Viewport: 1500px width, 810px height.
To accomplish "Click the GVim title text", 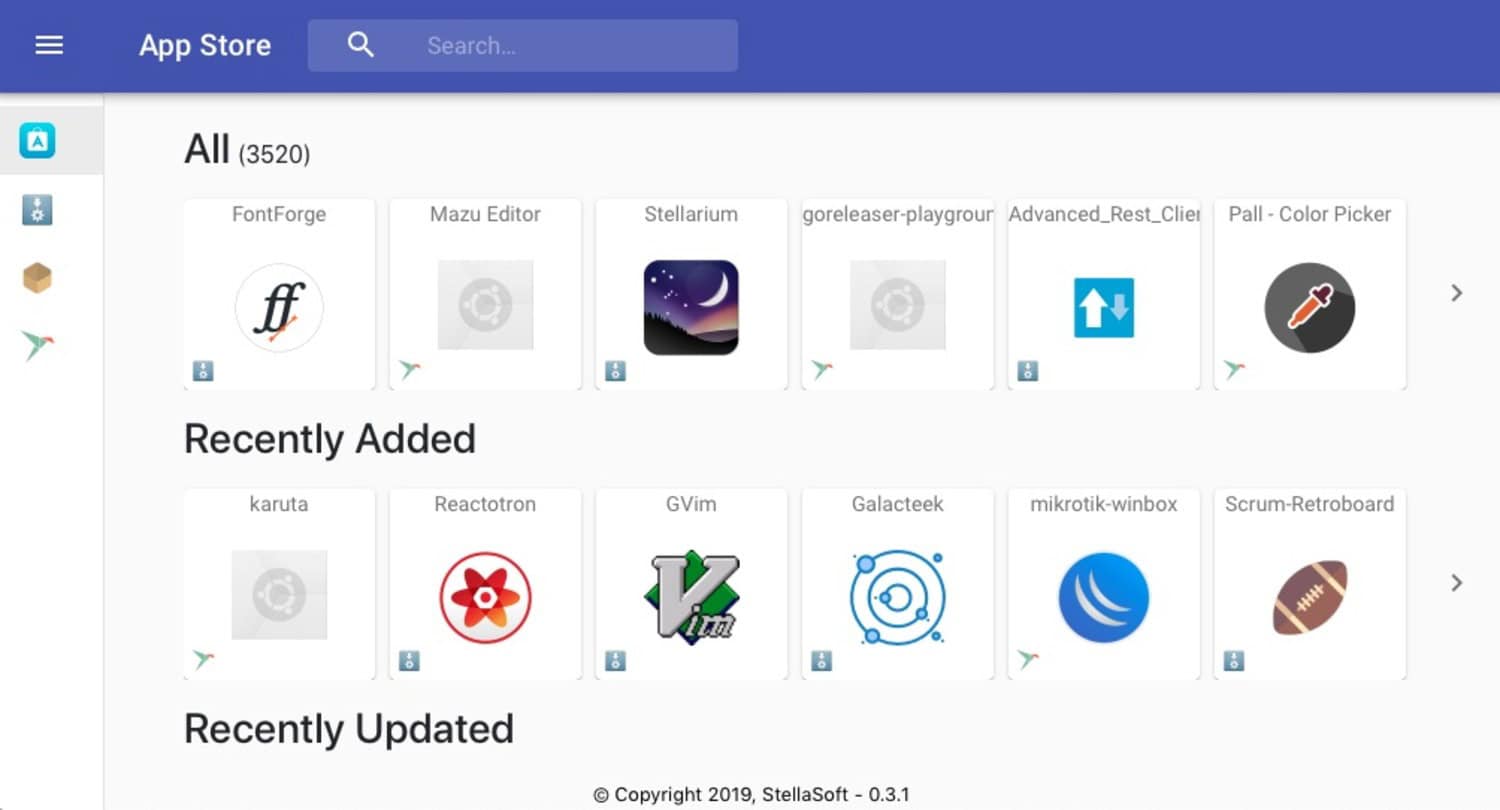I will (691, 504).
